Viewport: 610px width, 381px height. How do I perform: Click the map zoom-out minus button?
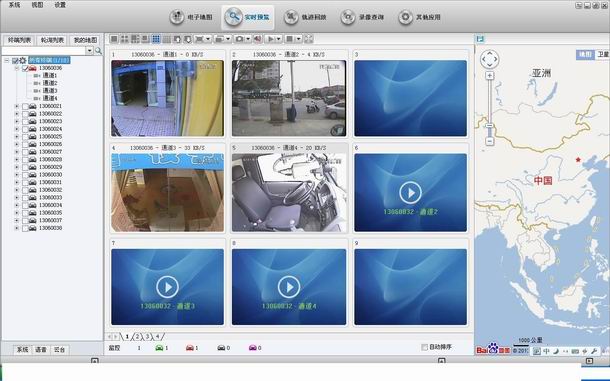point(490,141)
